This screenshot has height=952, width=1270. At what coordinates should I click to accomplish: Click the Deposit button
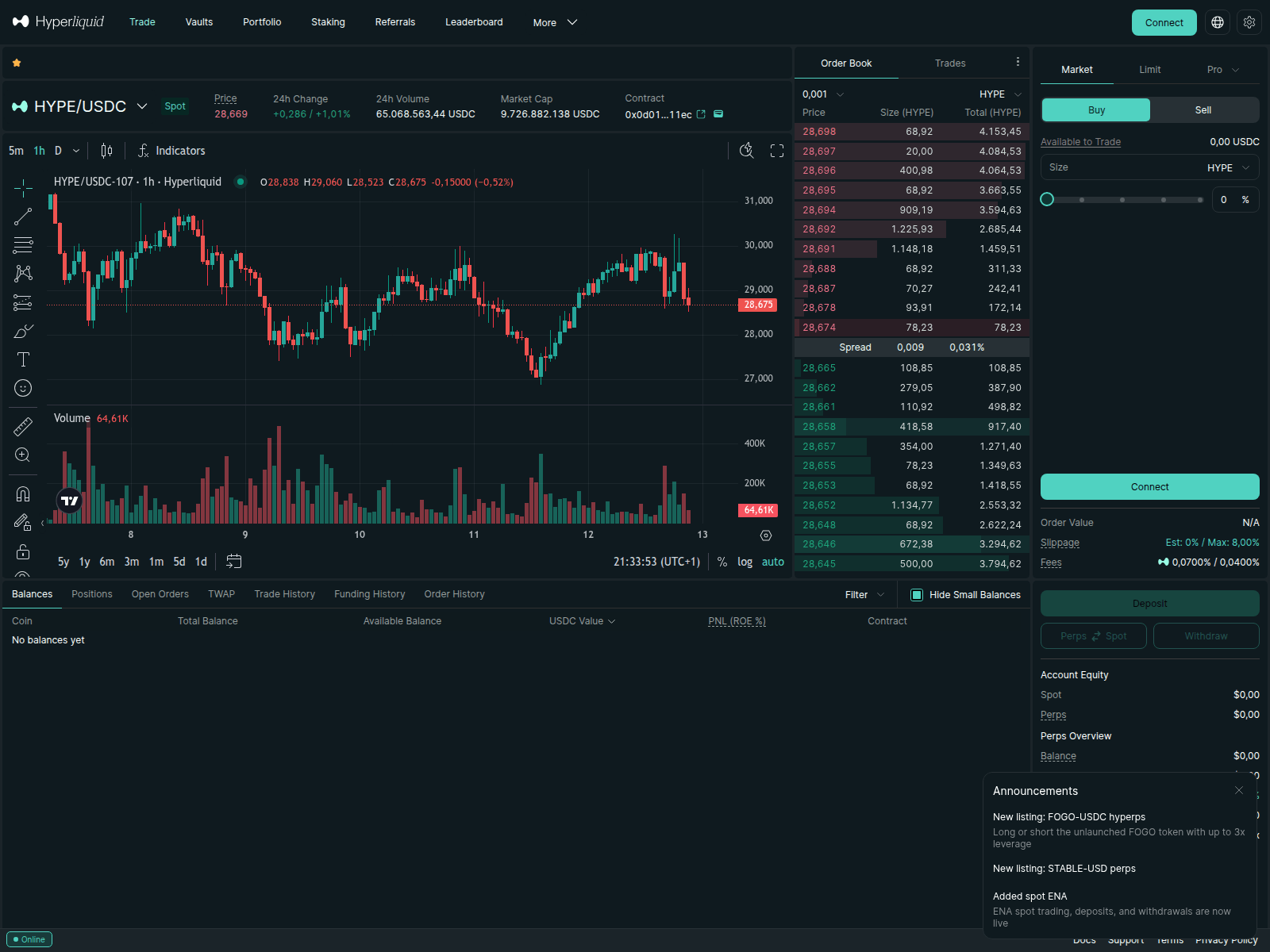pyautogui.click(x=1150, y=604)
